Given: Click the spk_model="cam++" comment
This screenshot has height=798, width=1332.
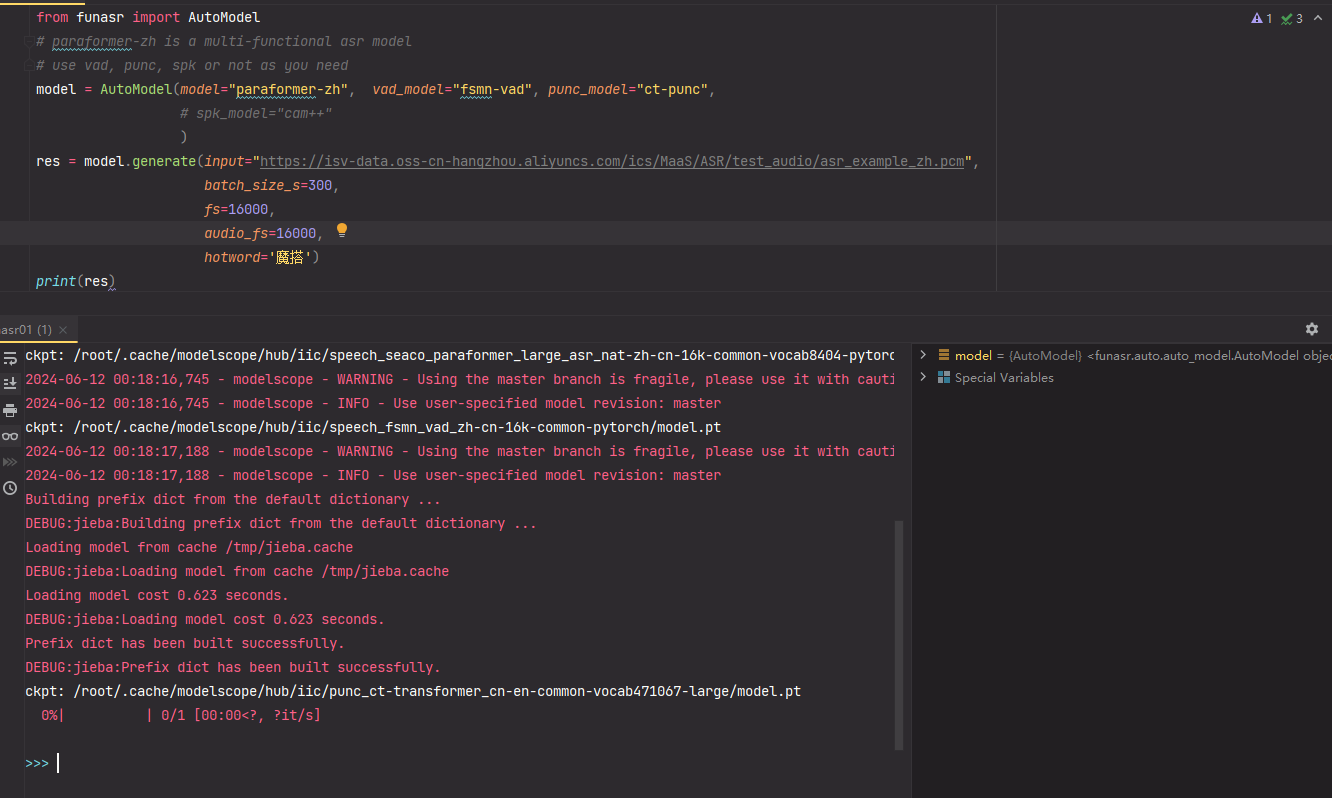Looking at the screenshot, I should (256, 113).
